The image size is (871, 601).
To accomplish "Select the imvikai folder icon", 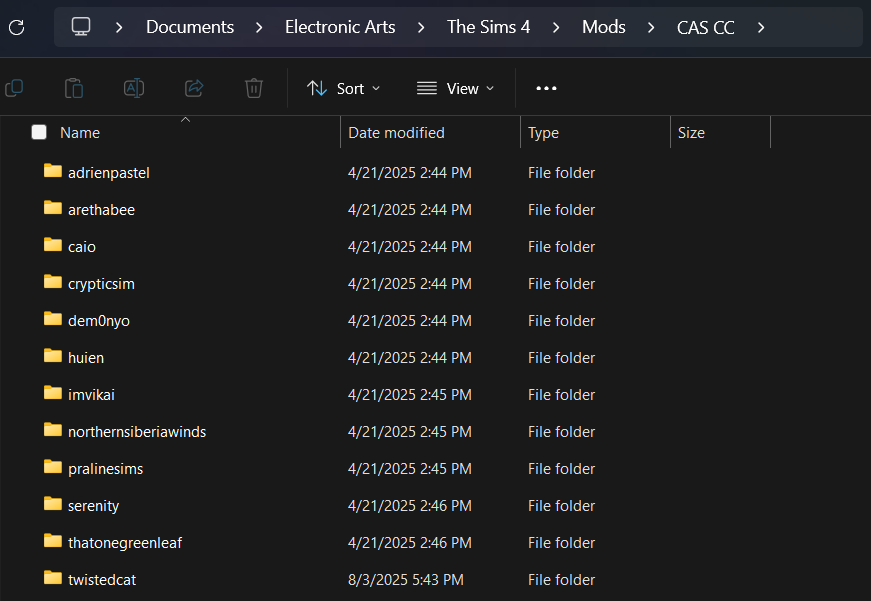I will [53, 393].
